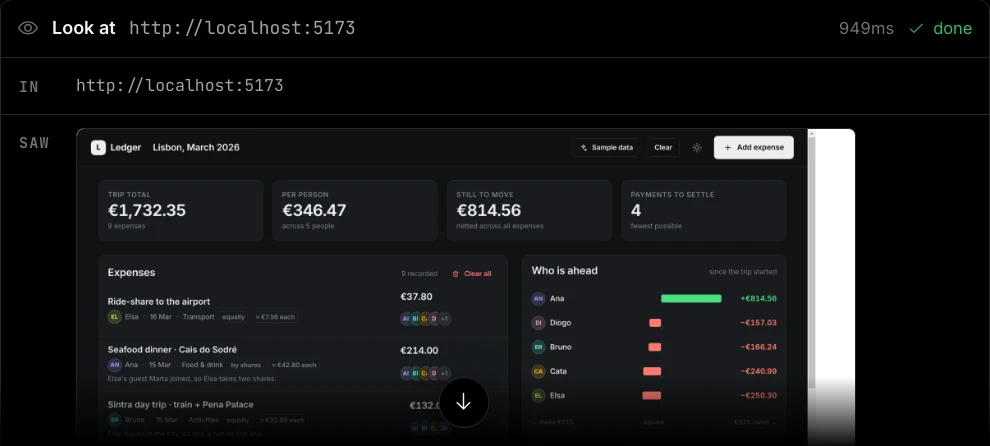Click the 949ms timing label
Screen dimensions: 990x446
(x=866, y=28)
